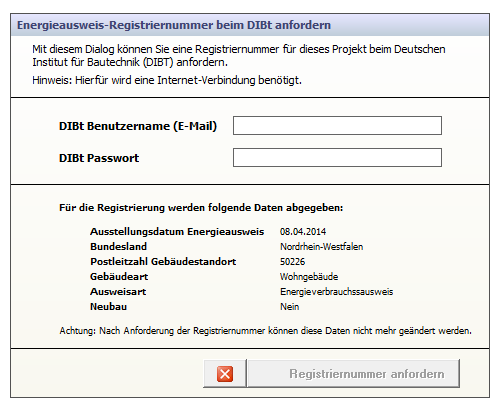Image resolution: width=501 pixels, height=406 pixels.
Task: Focus the DIBt Benutzername (E-Mail) input field
Action: (x=337, y=126)
